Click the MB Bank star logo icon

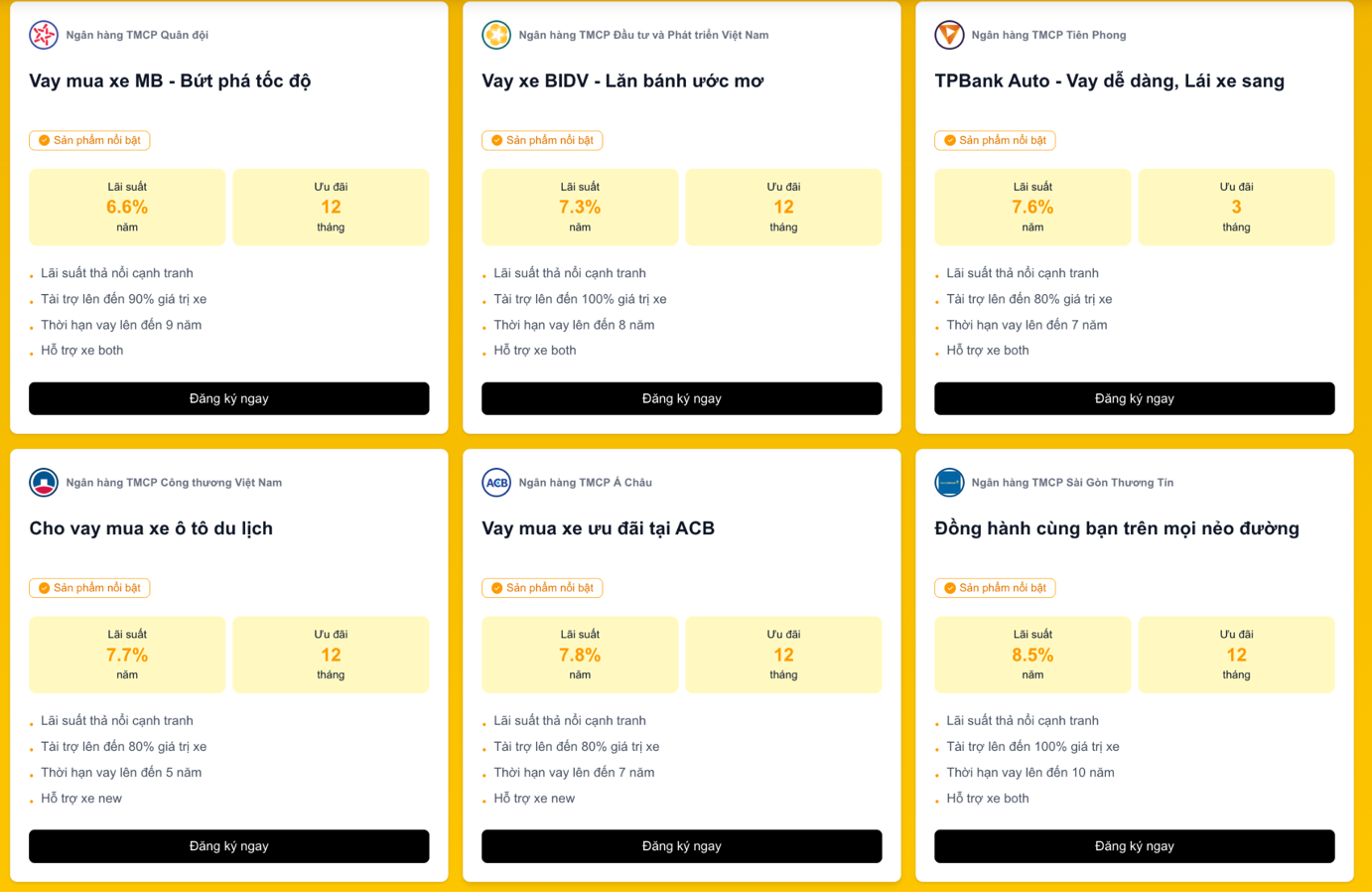click(44, 35)
